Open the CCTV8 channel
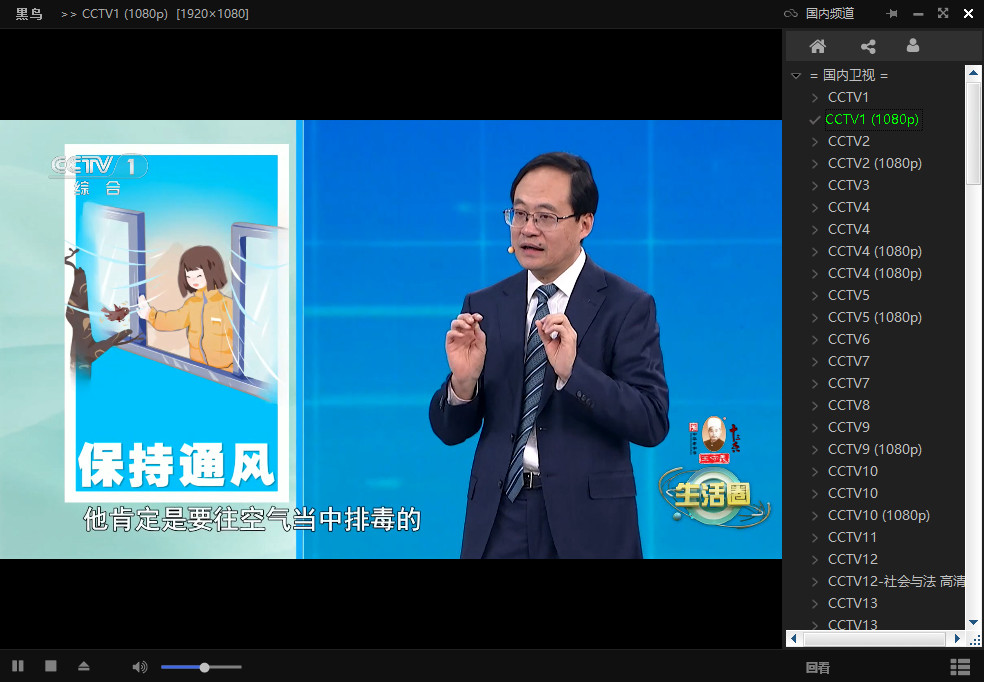This screenshot has width=984, height=682. coord(848,405)
